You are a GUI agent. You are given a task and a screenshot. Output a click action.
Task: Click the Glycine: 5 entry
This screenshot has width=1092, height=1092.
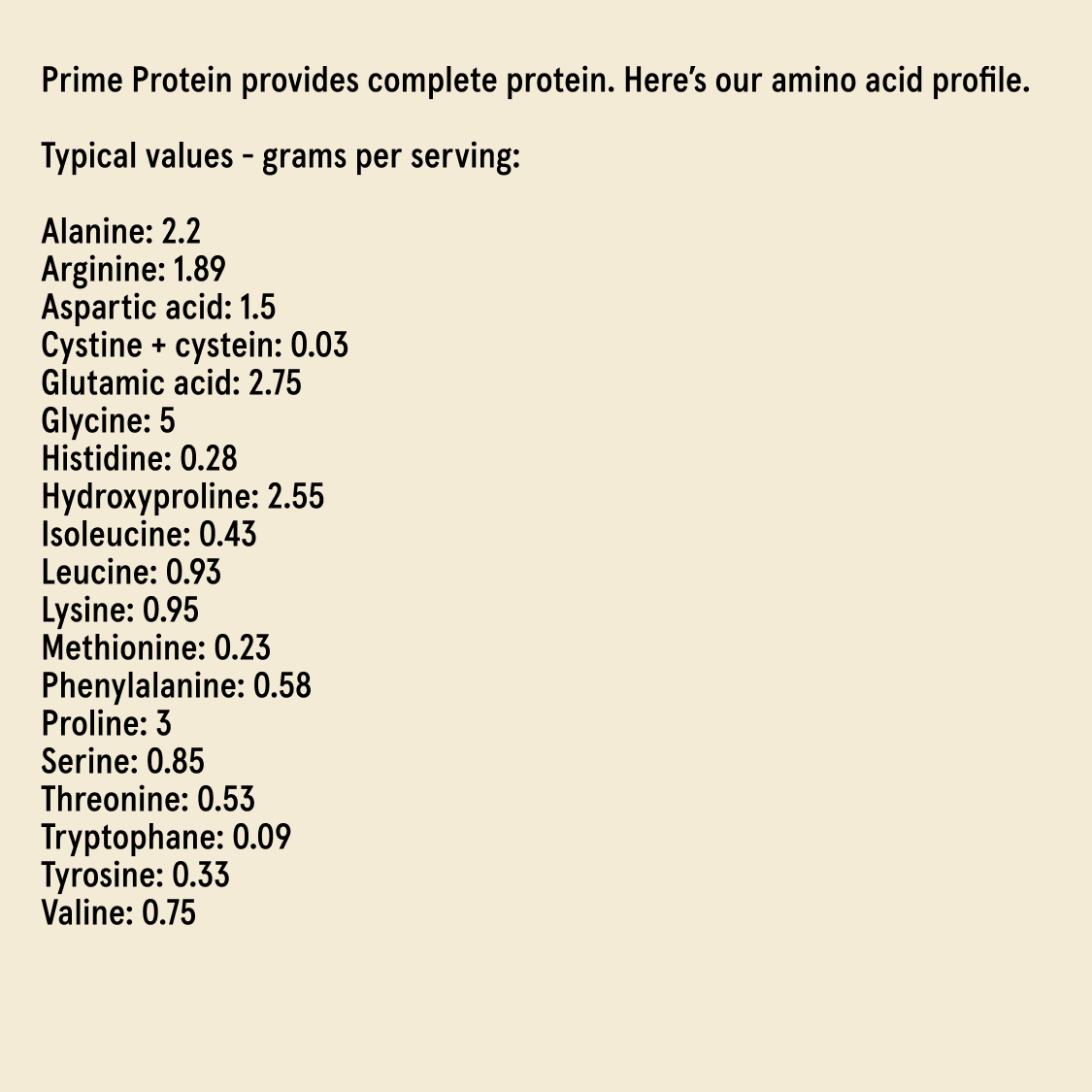tap(108, 421)
